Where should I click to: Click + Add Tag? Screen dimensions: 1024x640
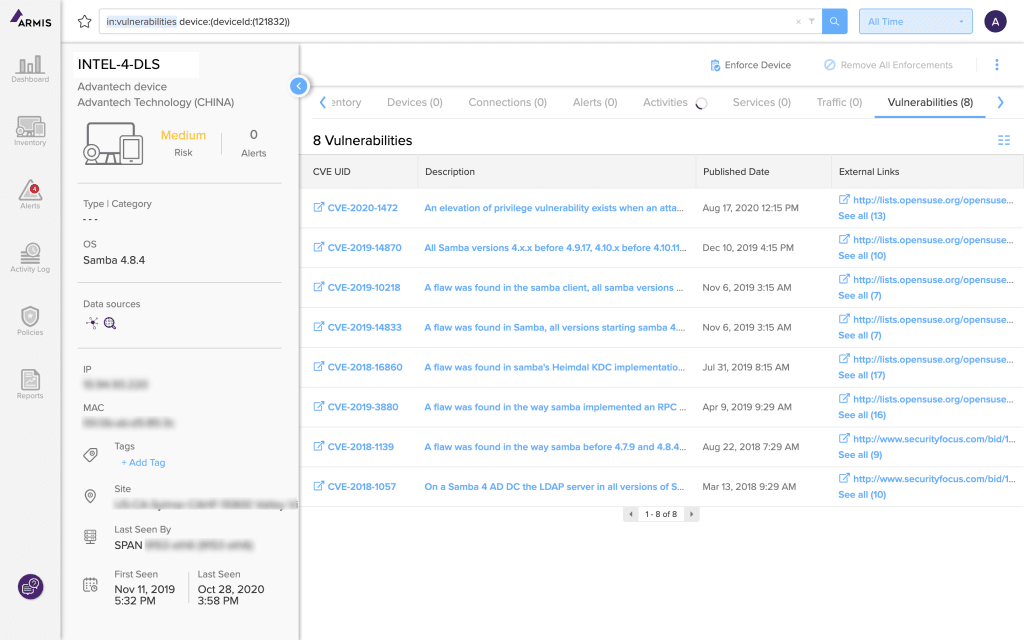pyautogui.click(x=143, y=462)
